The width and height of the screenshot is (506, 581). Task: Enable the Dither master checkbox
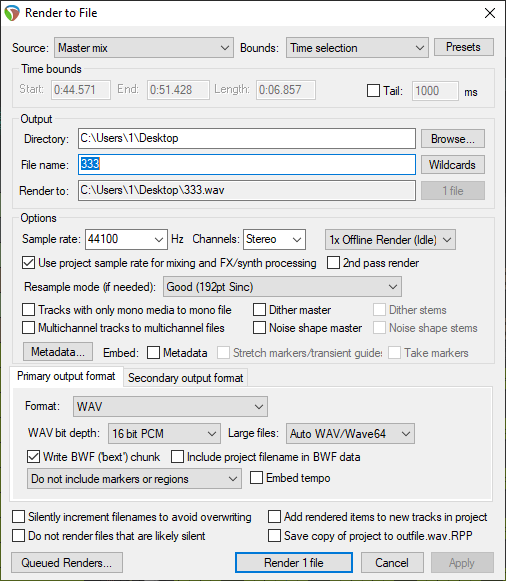[259, 309]
